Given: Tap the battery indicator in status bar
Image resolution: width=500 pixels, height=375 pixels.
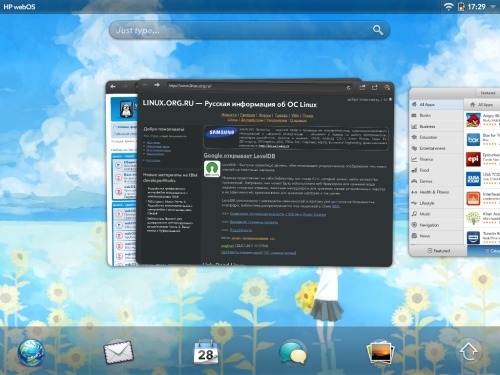Looking at the screenshot, I should pos(461,6).
